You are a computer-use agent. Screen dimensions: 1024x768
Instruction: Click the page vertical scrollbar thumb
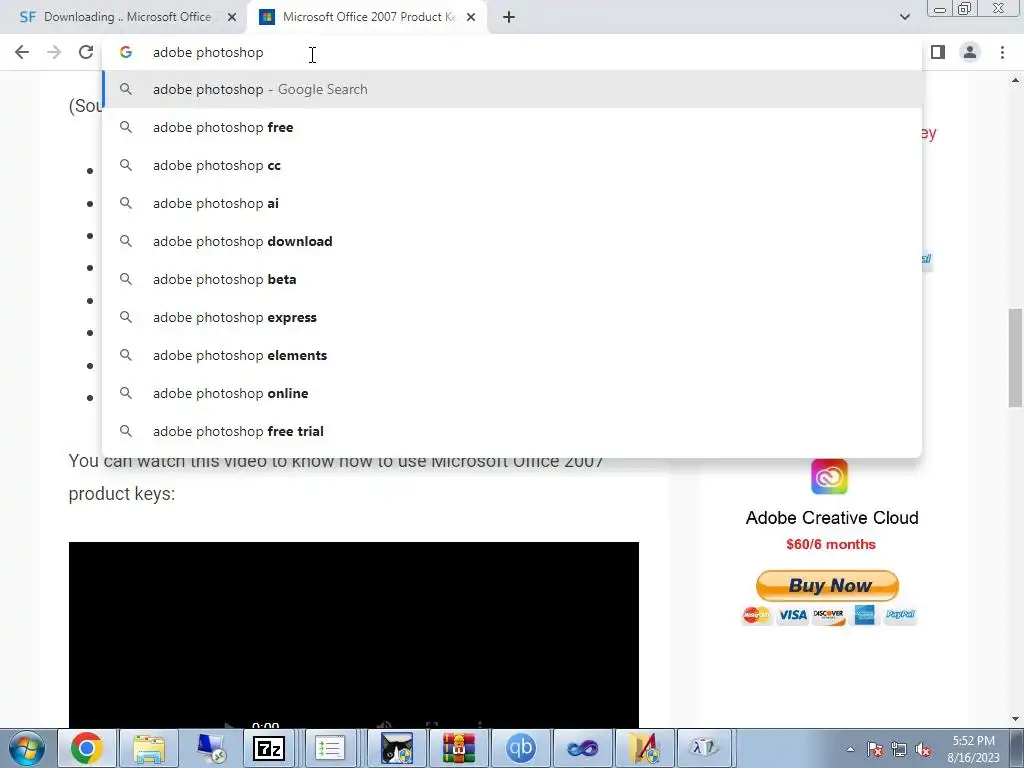click(1016, 358)
